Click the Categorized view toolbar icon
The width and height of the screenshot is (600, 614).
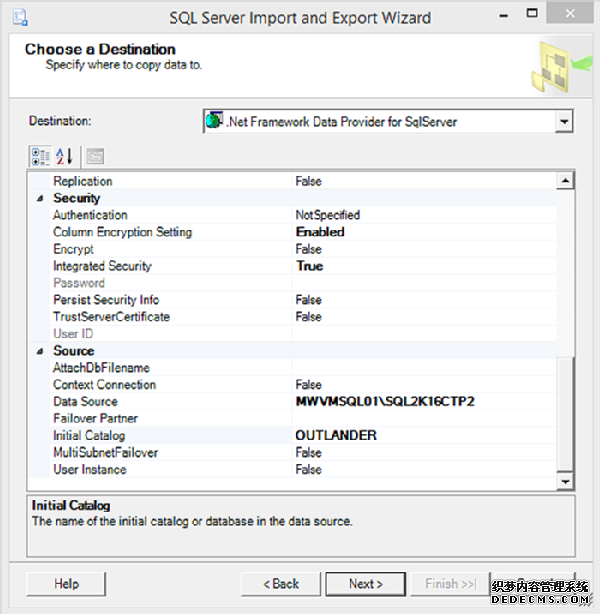[x=40, y=156]
